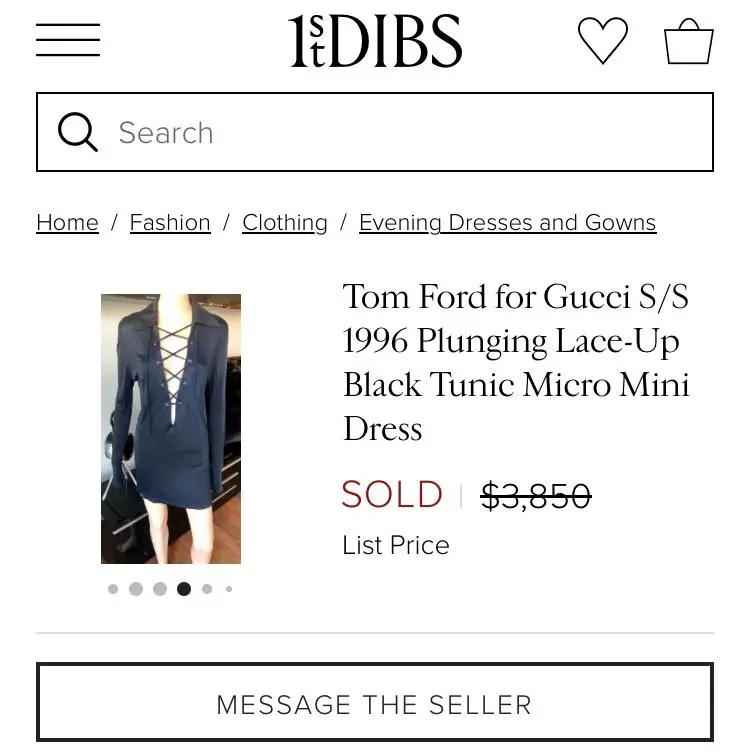750x752 pixels.
Task: Select the last small carousel dot
Action: pyautogui.click(x=229, y=589)
